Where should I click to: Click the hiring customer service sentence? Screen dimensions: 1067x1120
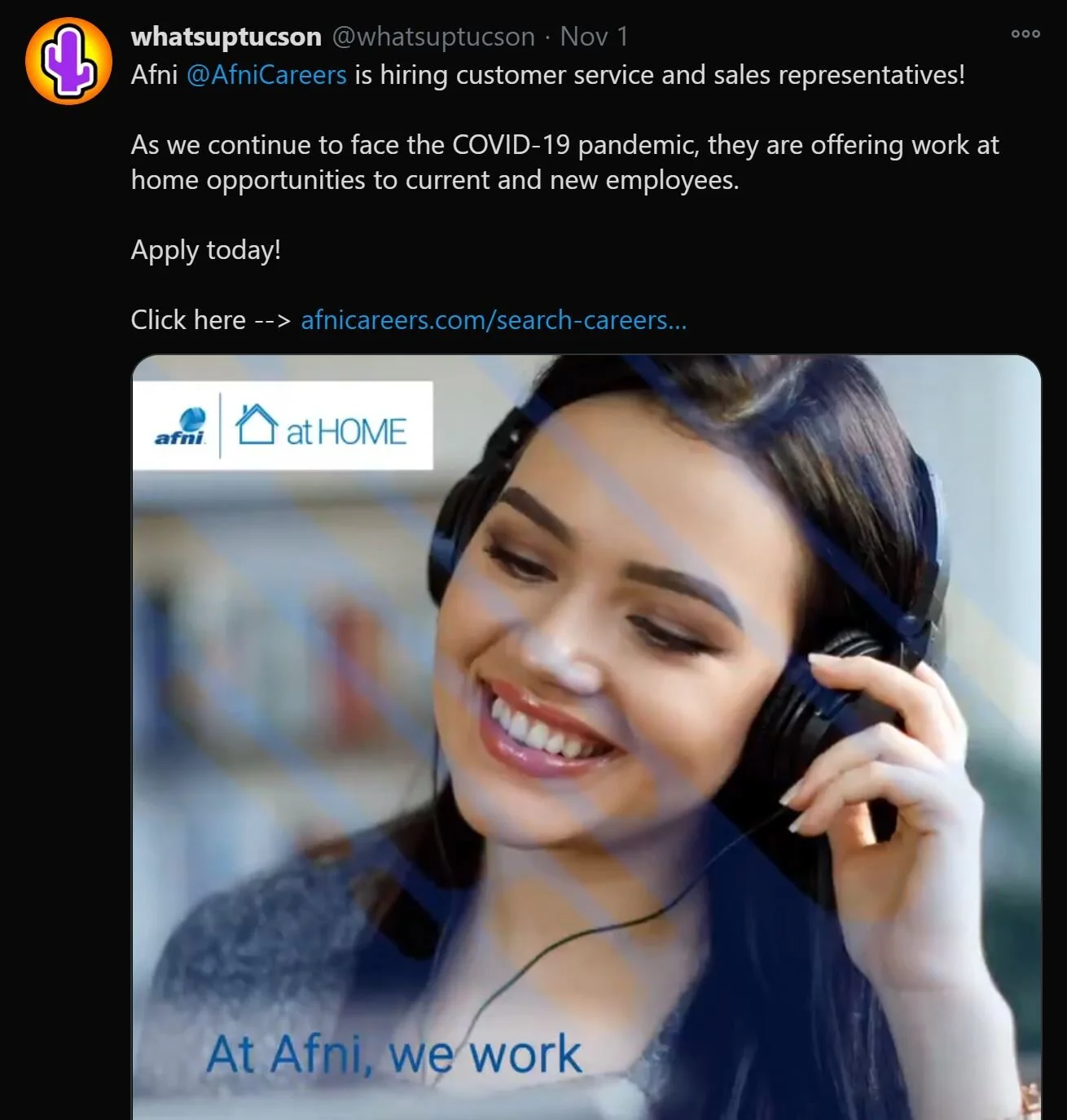[660, 75]
